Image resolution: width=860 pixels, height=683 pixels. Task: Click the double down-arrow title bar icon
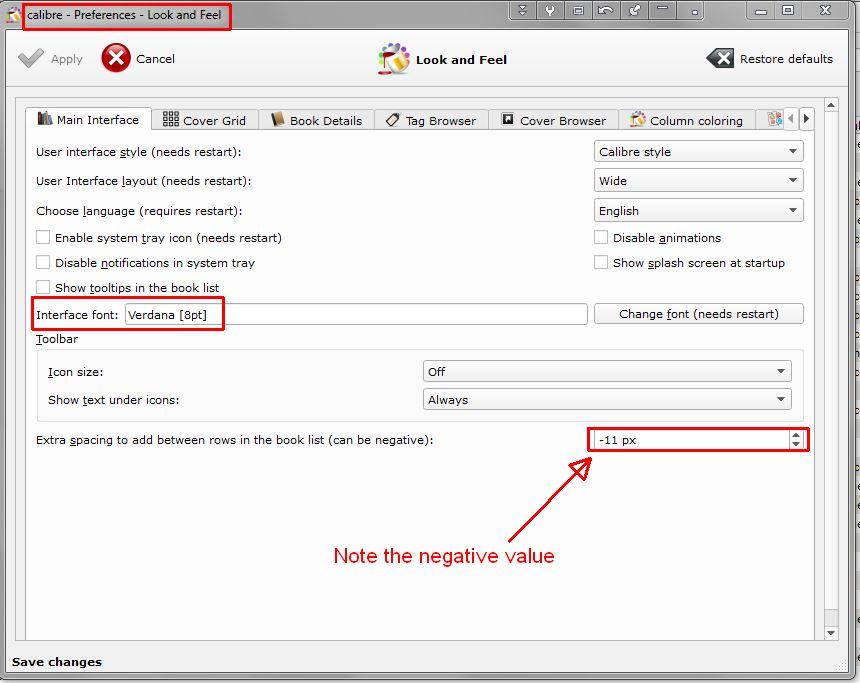[522, 10]
